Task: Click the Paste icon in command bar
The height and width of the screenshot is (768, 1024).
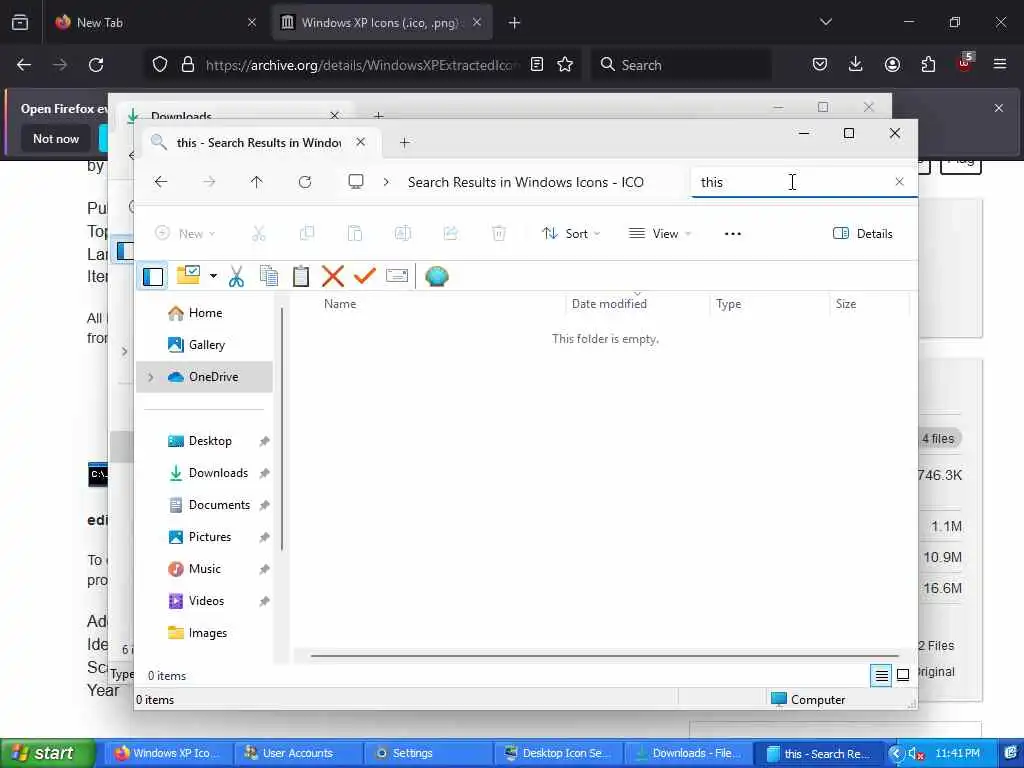Action: point(355,233)
